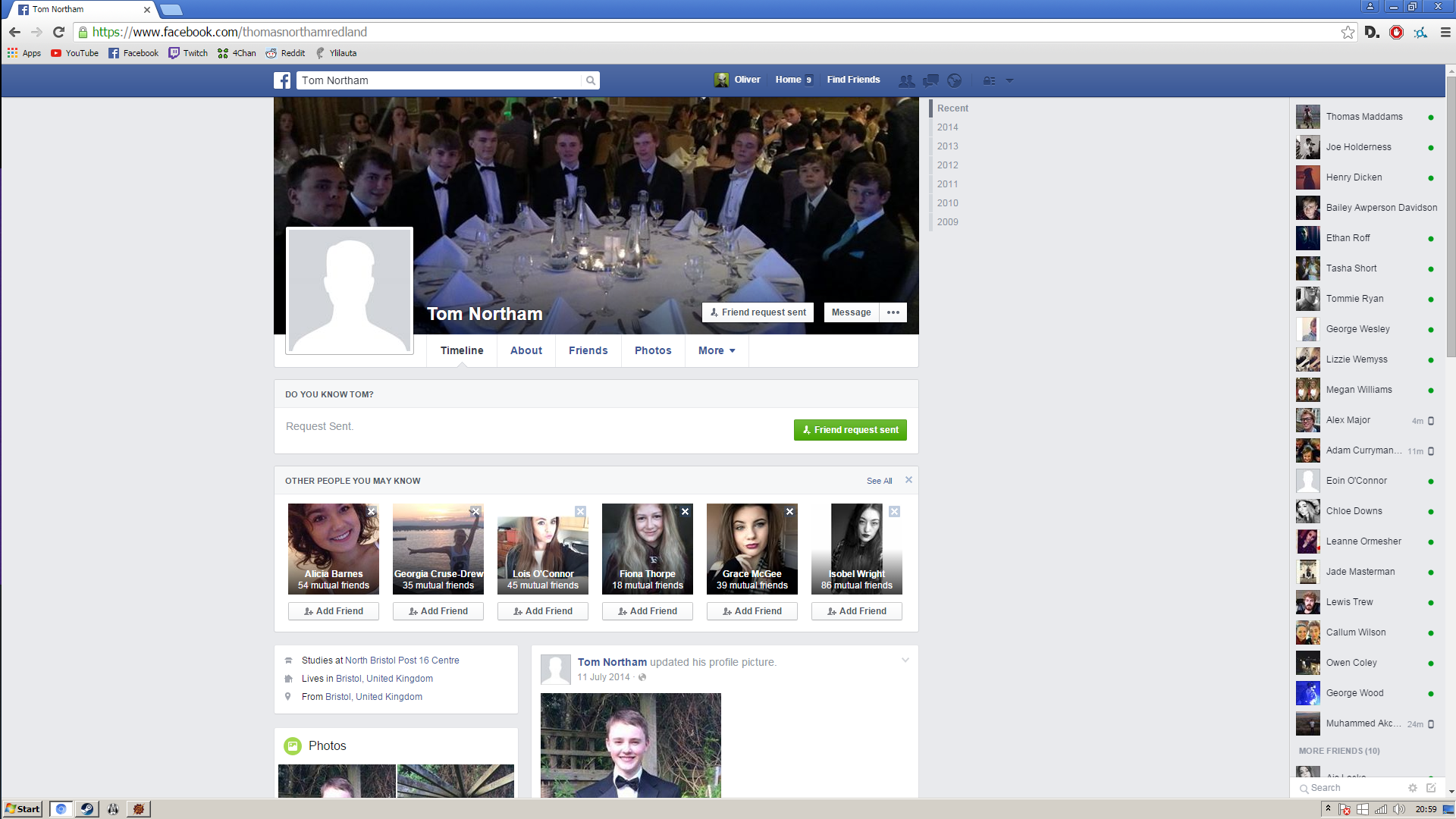Expand the post options chevron on Tom's post
Screen dimensions: 1456x819
pos(905,661)
